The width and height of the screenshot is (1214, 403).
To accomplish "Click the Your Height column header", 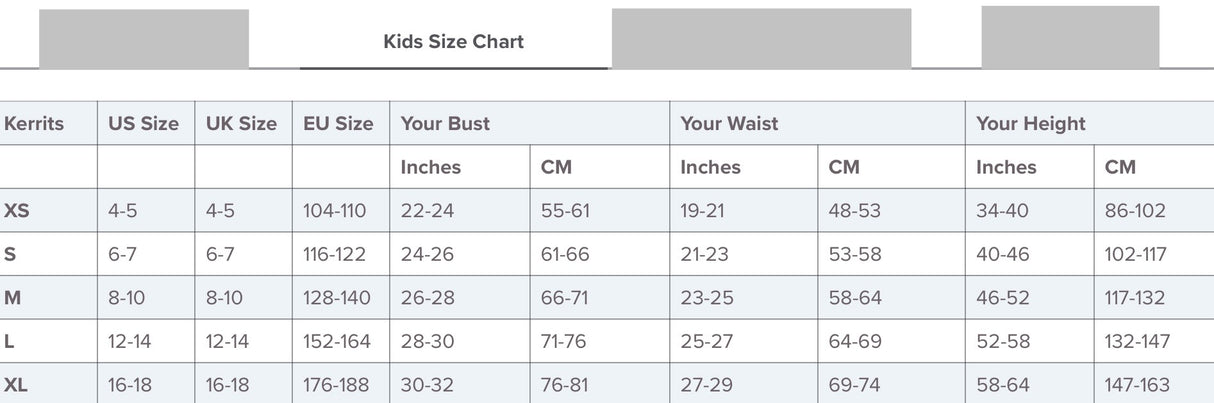I will click(1031, 124).
